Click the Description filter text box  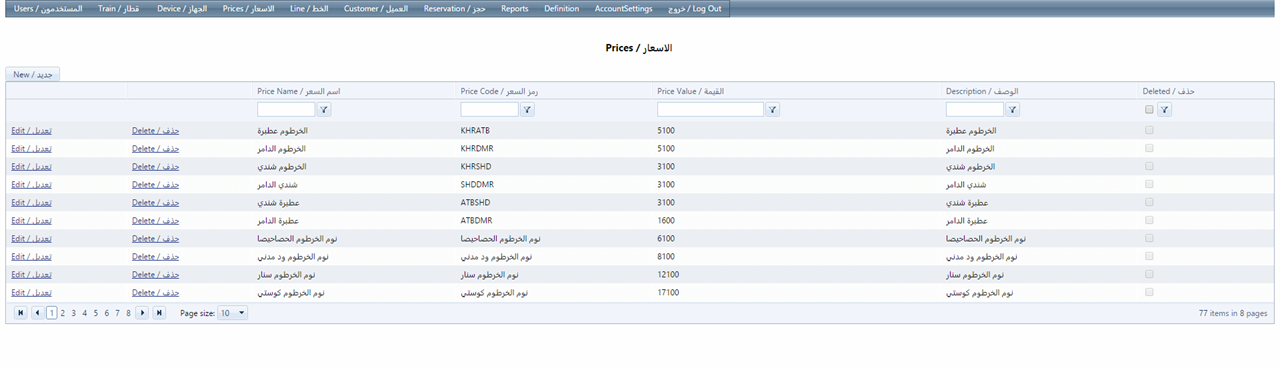tap(975, 110)
